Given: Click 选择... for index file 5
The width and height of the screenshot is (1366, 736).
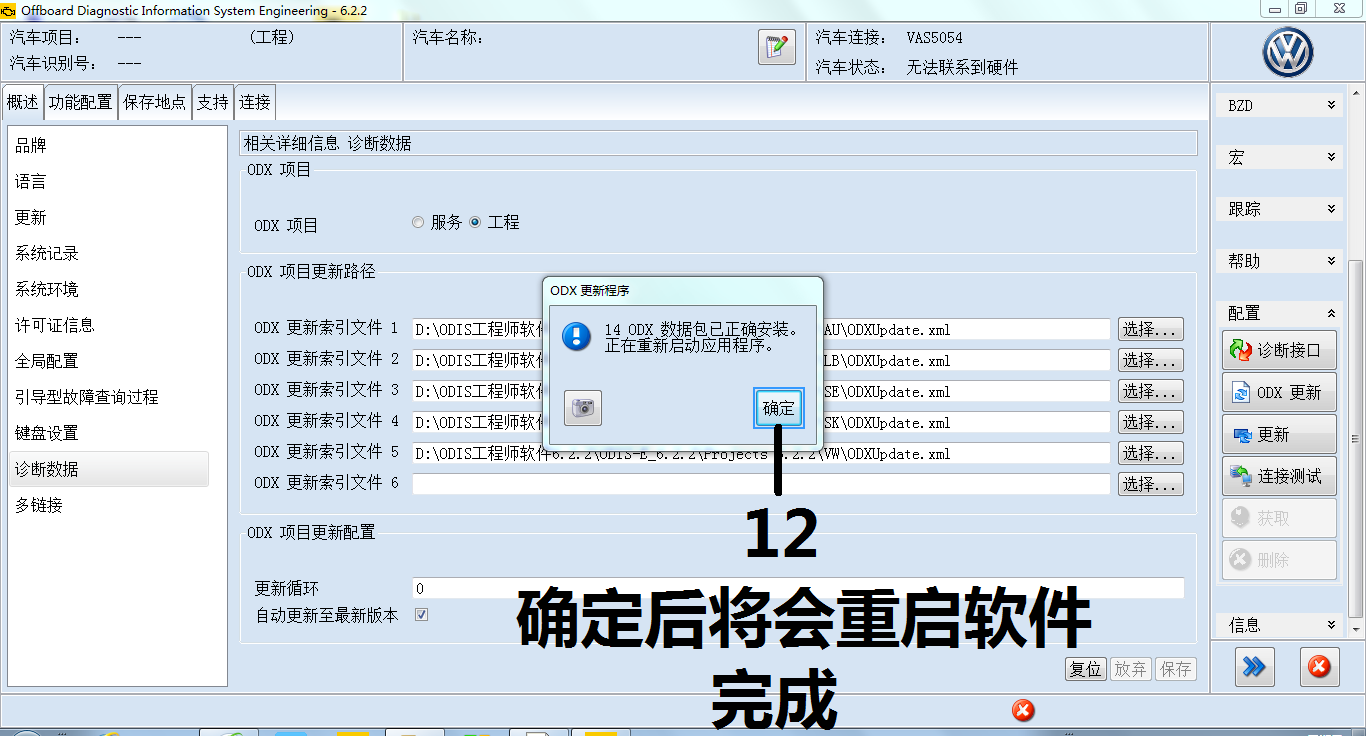Looking at the screenshot, I should (x=1151, y=453).
